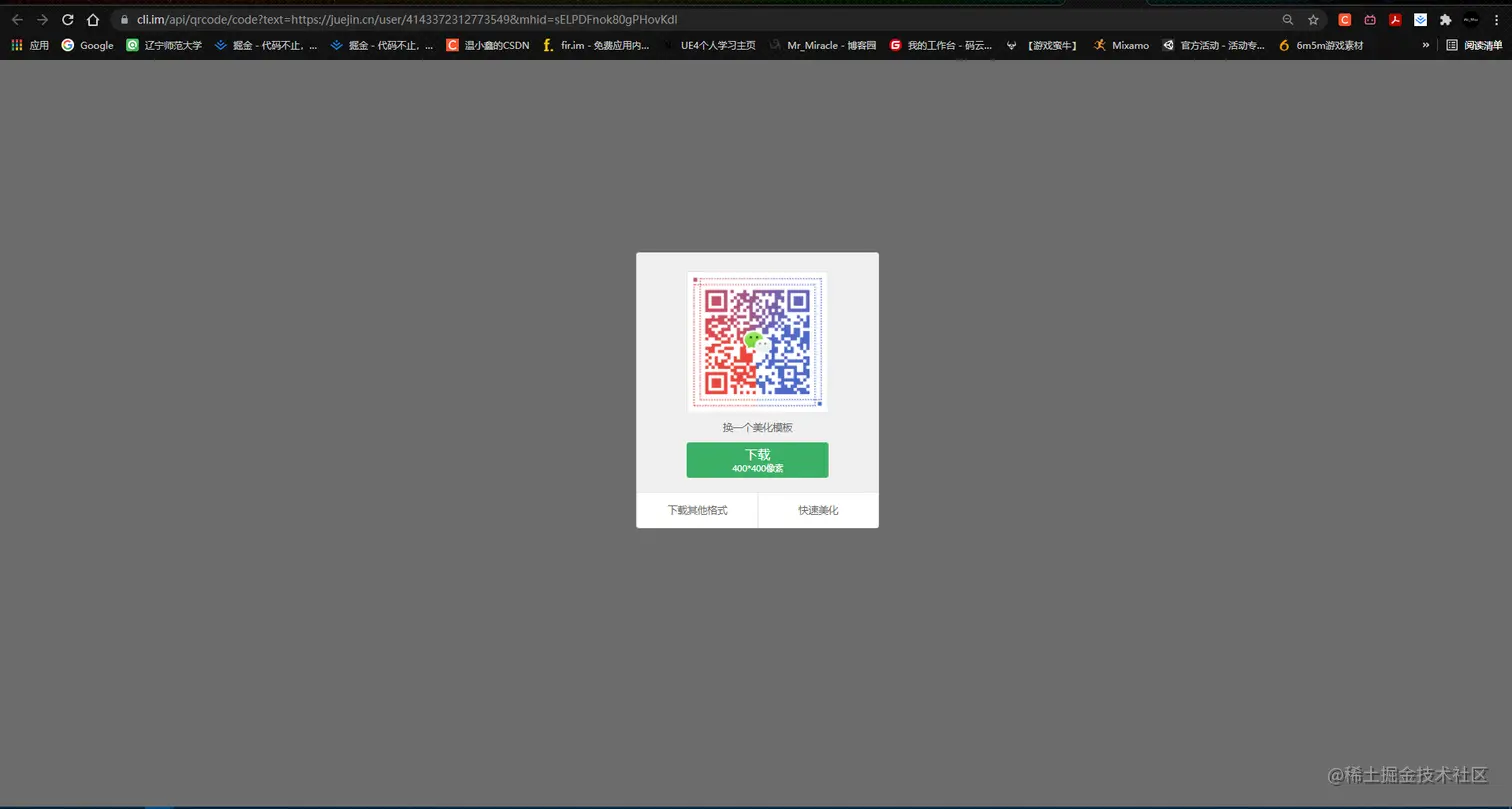Click the home icon

click(92, 19)
